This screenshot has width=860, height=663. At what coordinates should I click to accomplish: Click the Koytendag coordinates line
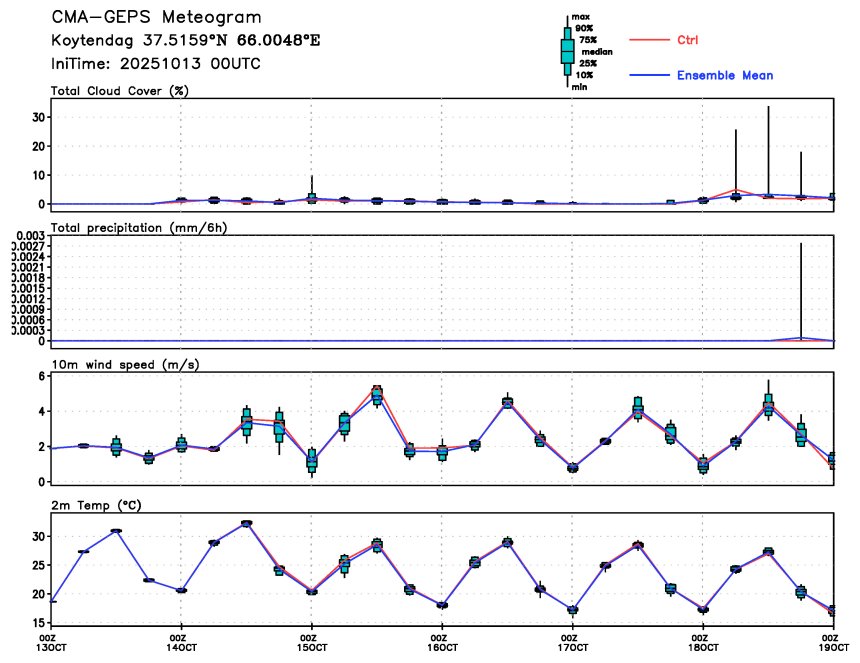click(x=185, y=41)
